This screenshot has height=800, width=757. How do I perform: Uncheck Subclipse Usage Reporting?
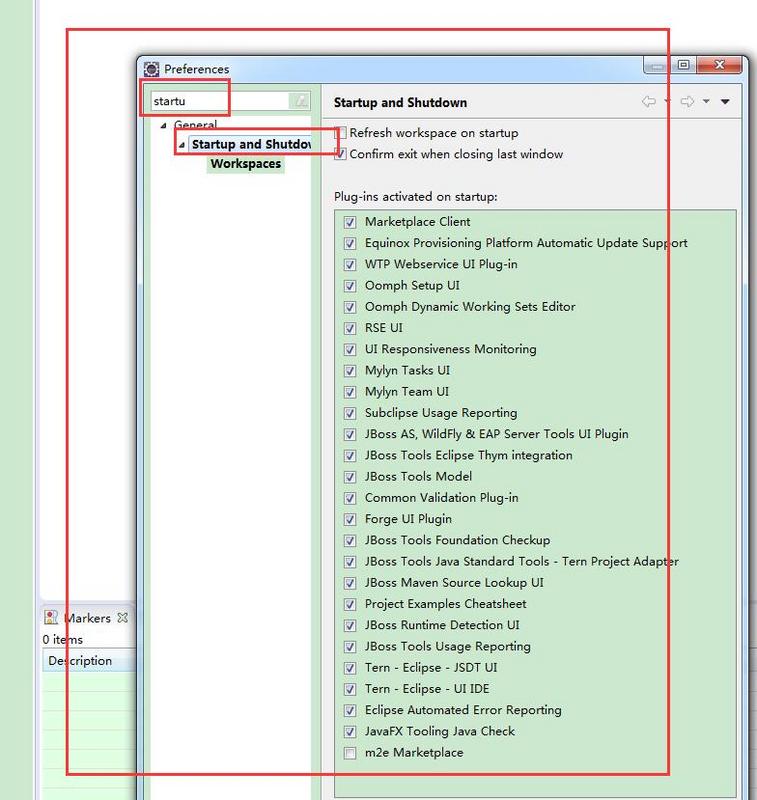click(x=350, y=413)
